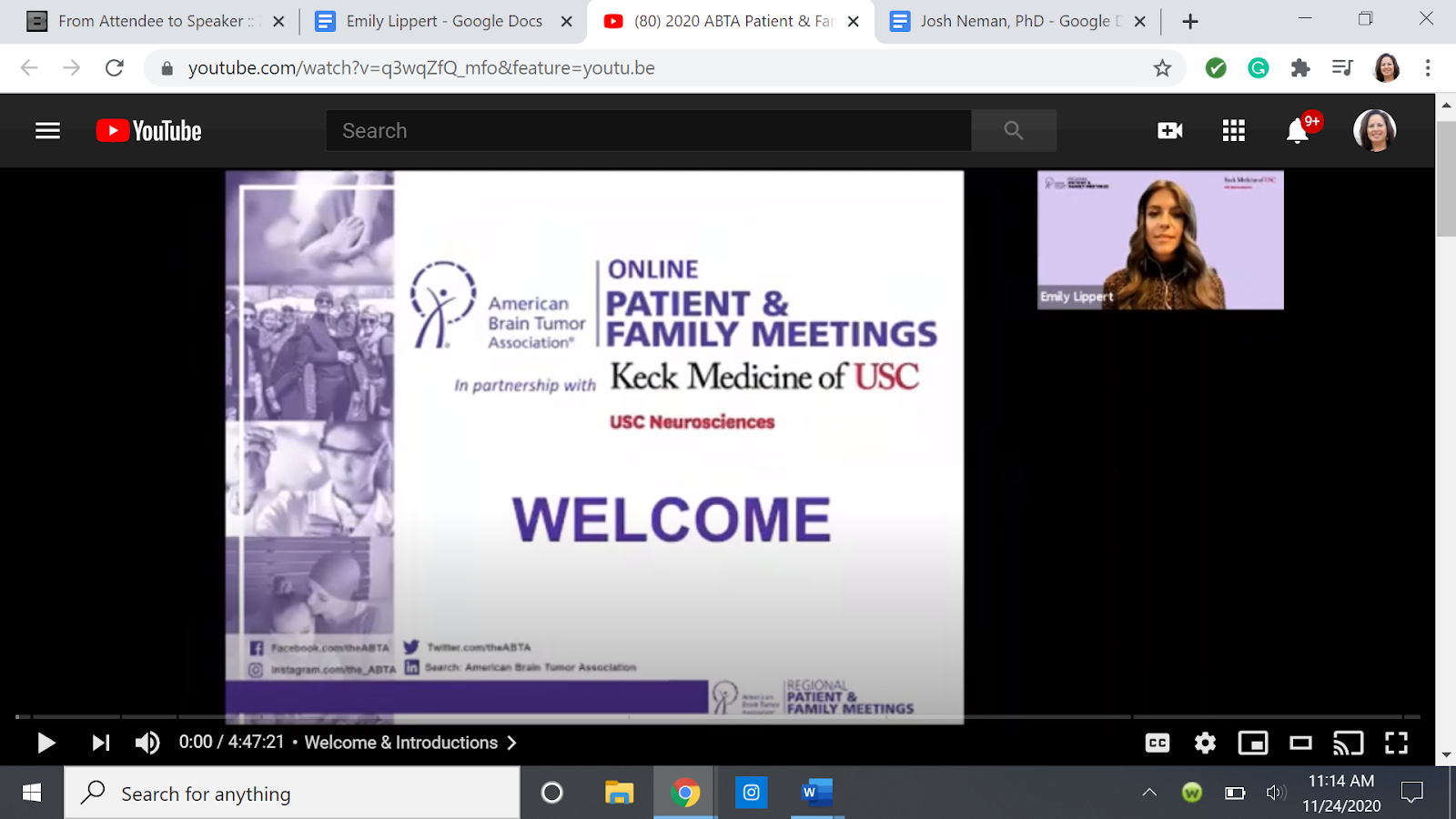Click the page scrollbar thumb
The height and width of the screenshot is (819, 1456).
(1446, 178)
